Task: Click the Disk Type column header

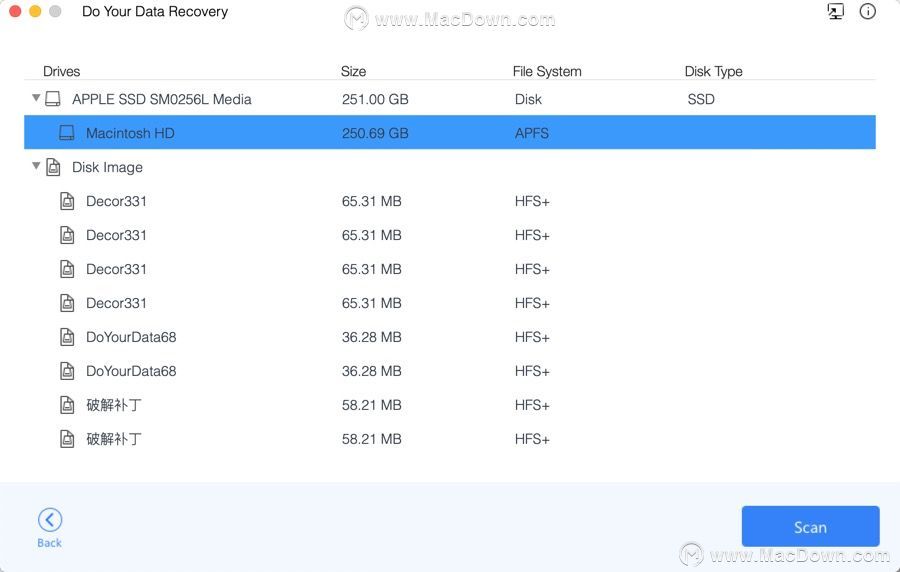Action: click(x=713, y=71)
